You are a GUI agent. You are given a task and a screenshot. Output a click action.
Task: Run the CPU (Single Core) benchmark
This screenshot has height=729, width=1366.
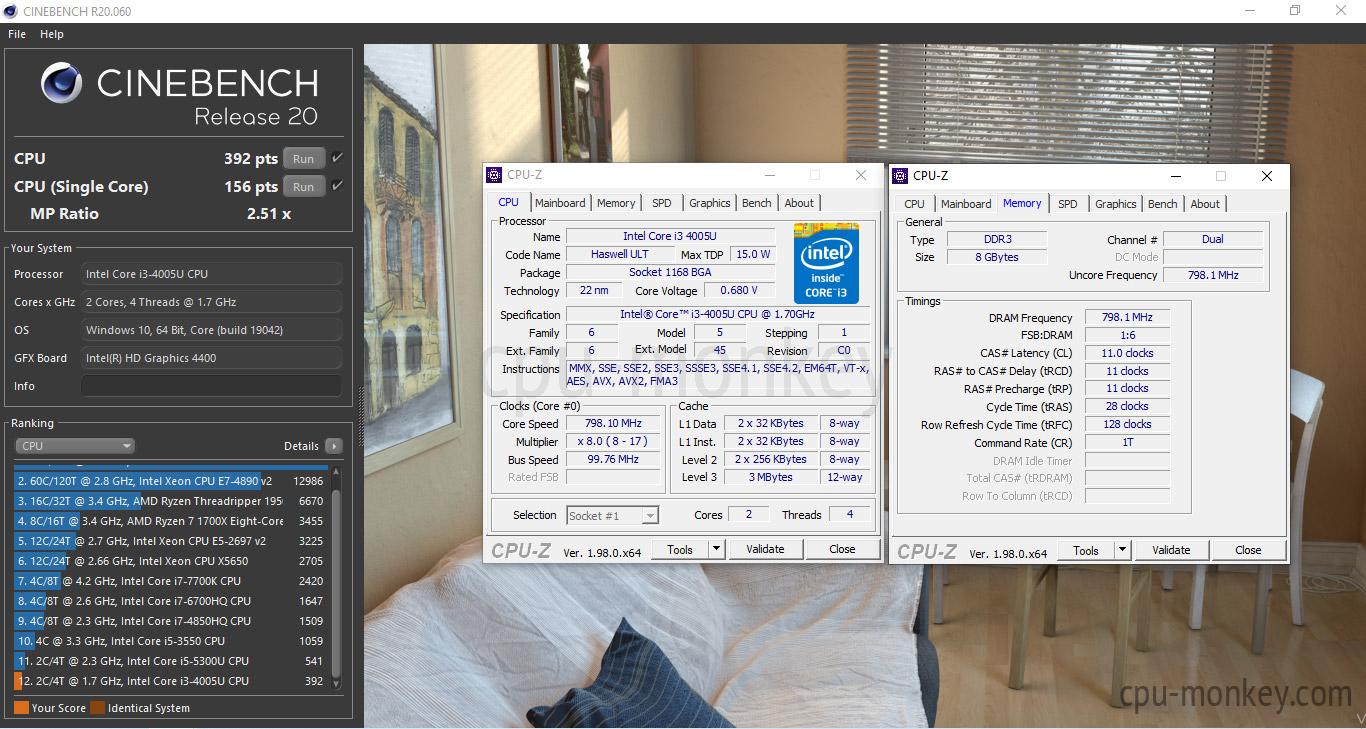304,186
